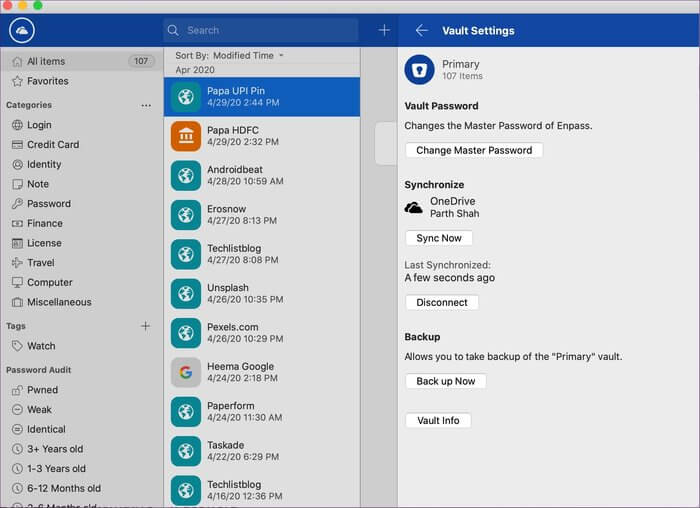Click the Favorites star icon
The width and height of the screenshot is (700, 508).
click(17, 81)
